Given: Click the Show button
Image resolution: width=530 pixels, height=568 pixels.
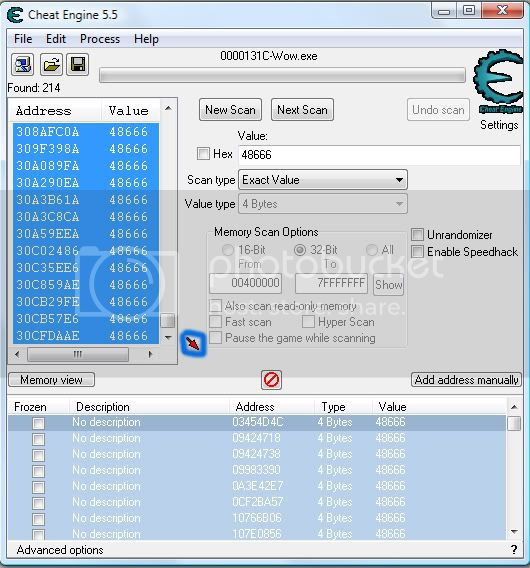Looking at the screenshot, I should tap(388, 285).
